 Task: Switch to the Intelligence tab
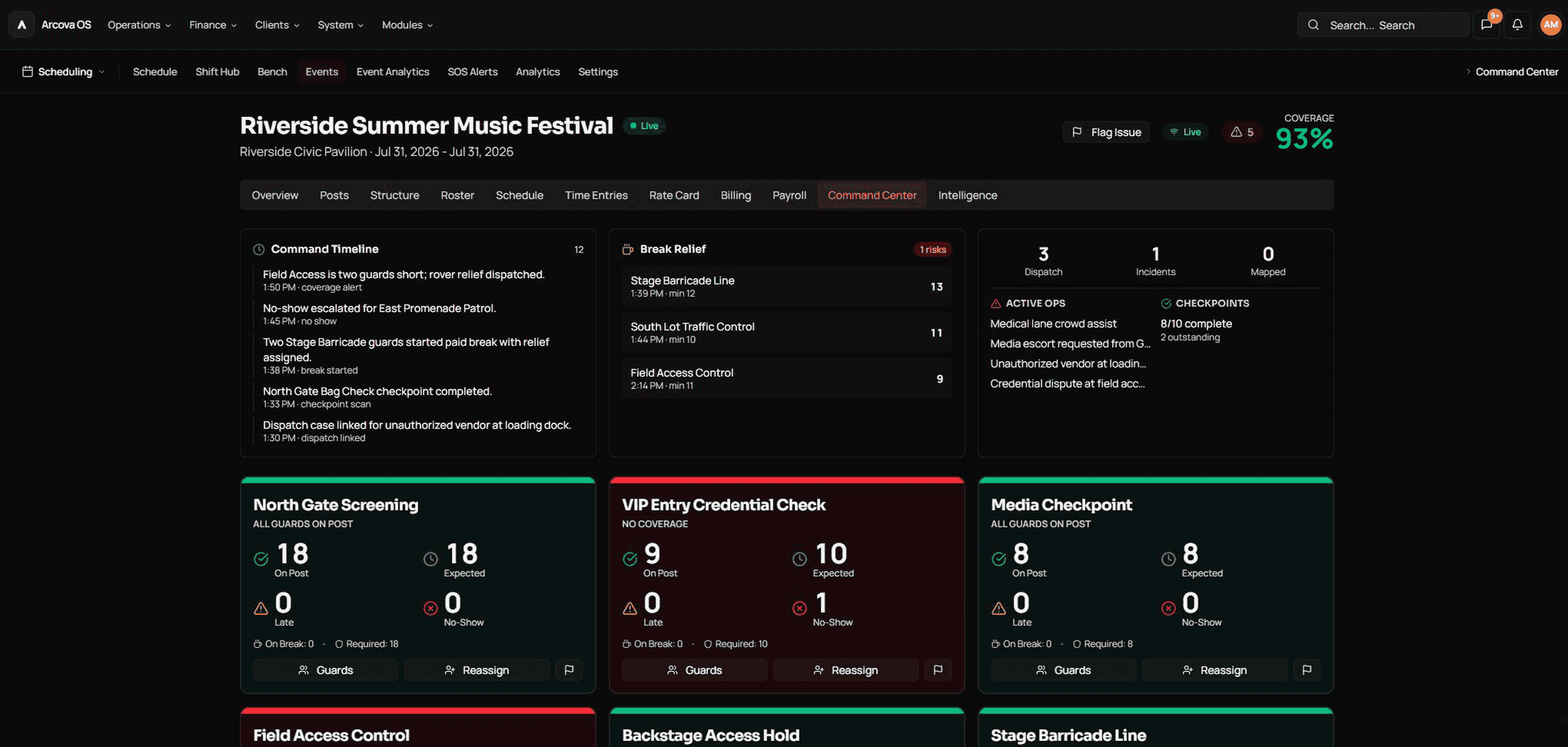967,195
